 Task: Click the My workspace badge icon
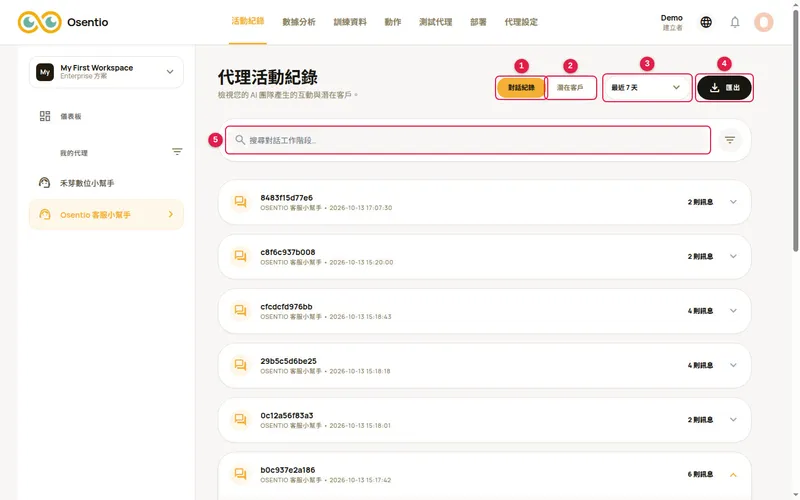pos(45,72)
